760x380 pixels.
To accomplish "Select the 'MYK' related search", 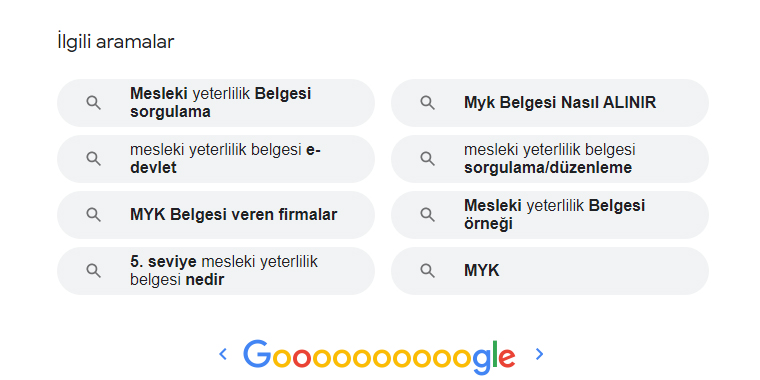I will coord(550,271).
